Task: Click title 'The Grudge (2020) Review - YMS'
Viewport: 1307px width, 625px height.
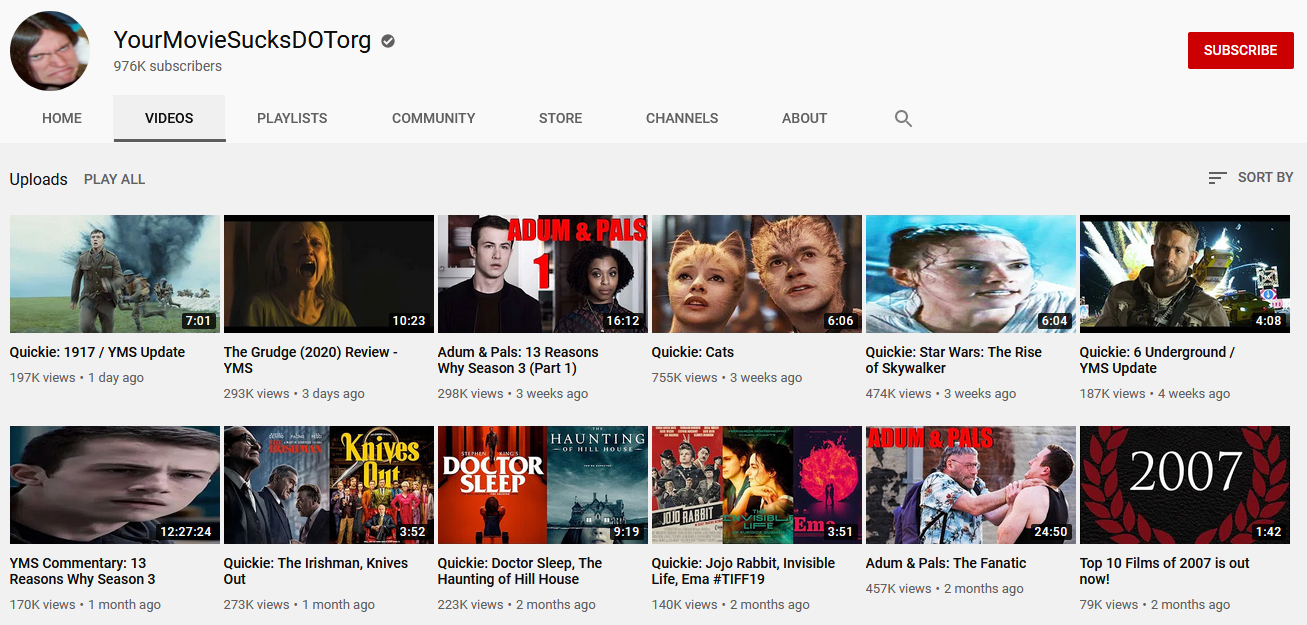Action: pyautogui.click(x=311, y=360)
